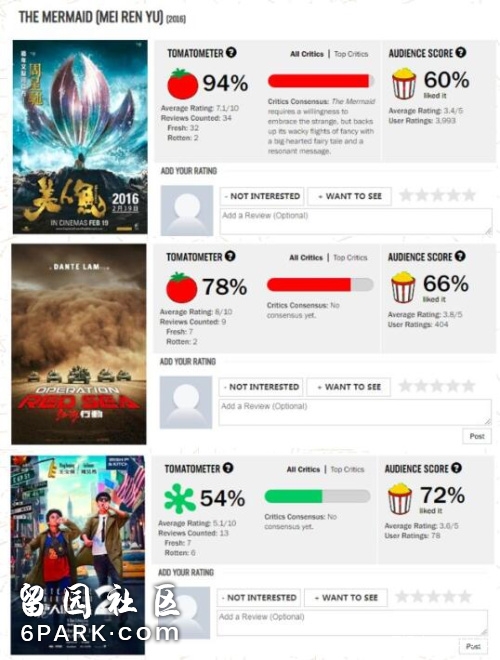Mark The Mermaid as Not Interested
The image size is (500, 660).
click(262, 196)
